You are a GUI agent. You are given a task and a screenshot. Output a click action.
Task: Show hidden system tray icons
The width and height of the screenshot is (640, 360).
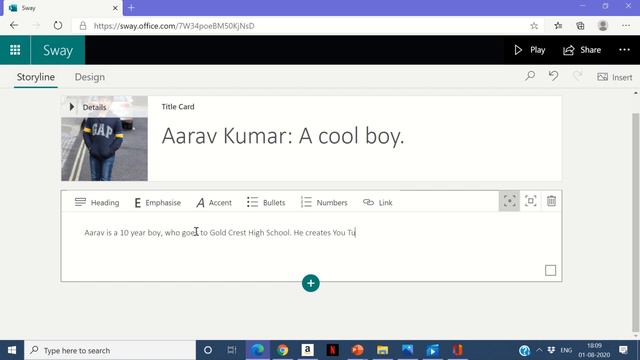tap(539, 350)
